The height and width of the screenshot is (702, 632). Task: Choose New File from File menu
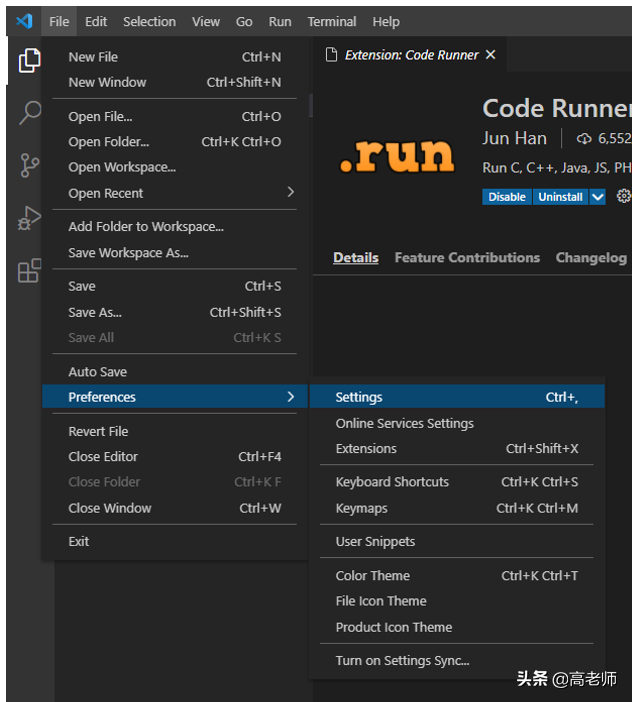point(175,57)
